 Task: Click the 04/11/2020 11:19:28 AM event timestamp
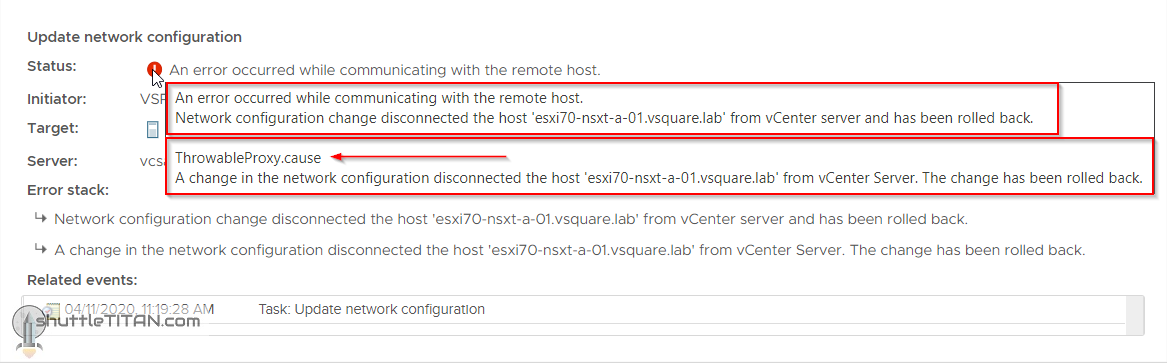pyautogui.click(x=139, y=309)
